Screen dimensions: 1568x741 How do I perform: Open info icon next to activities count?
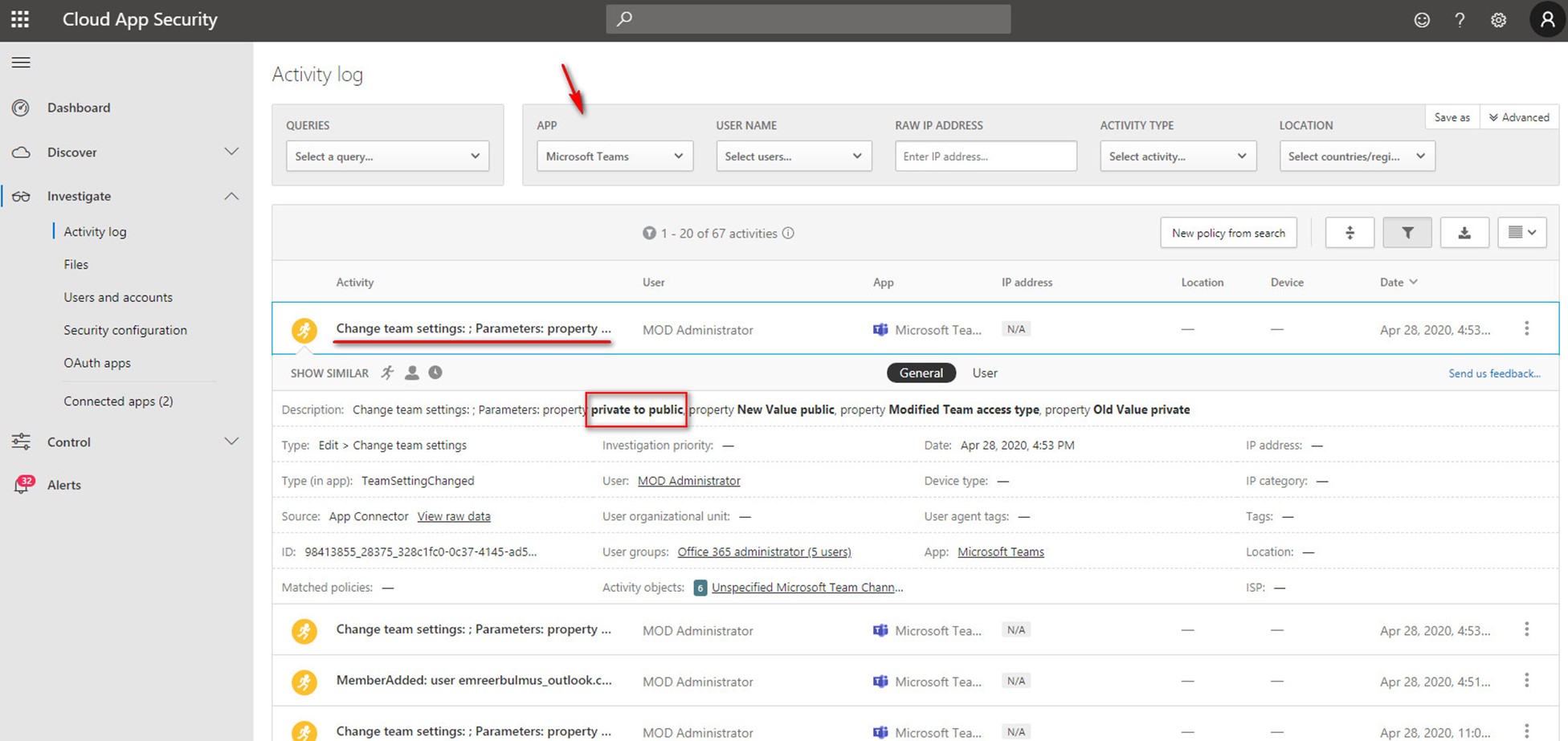(x=788, y=233)
